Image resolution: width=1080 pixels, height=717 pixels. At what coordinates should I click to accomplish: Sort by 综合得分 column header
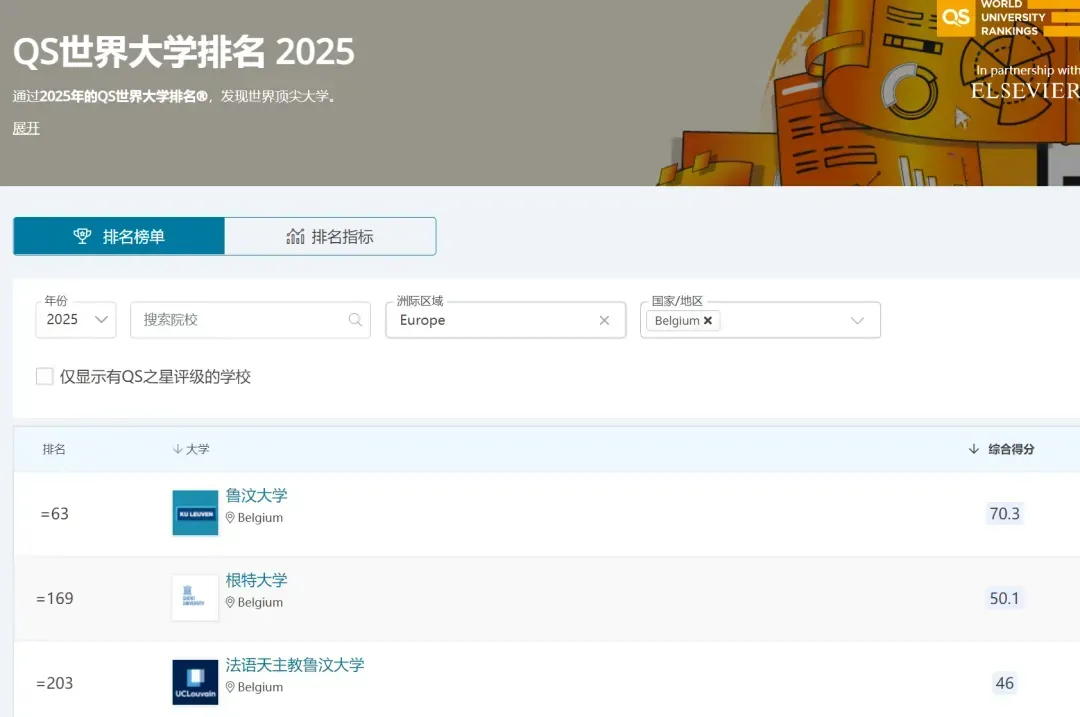[1001, 449]
